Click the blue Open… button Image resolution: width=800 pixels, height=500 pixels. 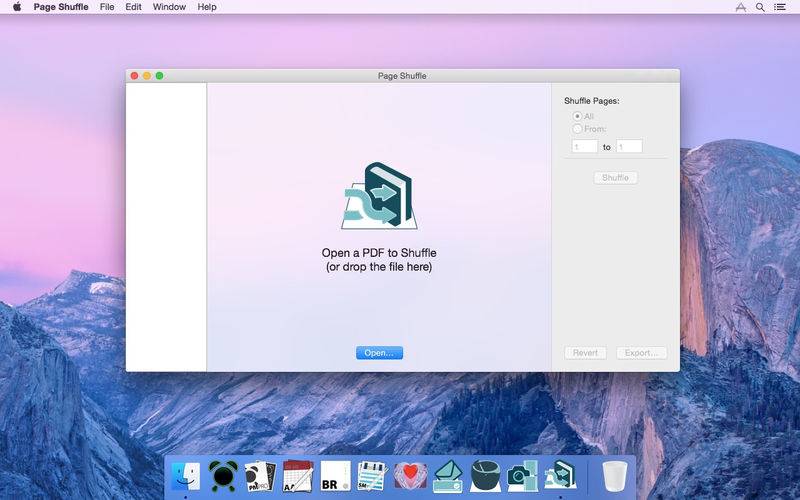coord(379,353)
